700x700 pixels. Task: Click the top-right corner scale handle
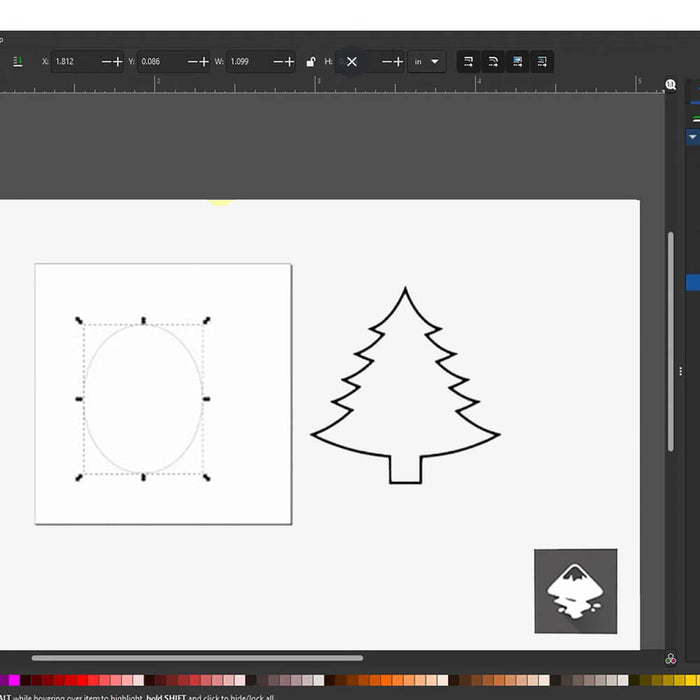click(x=207, y=320)
